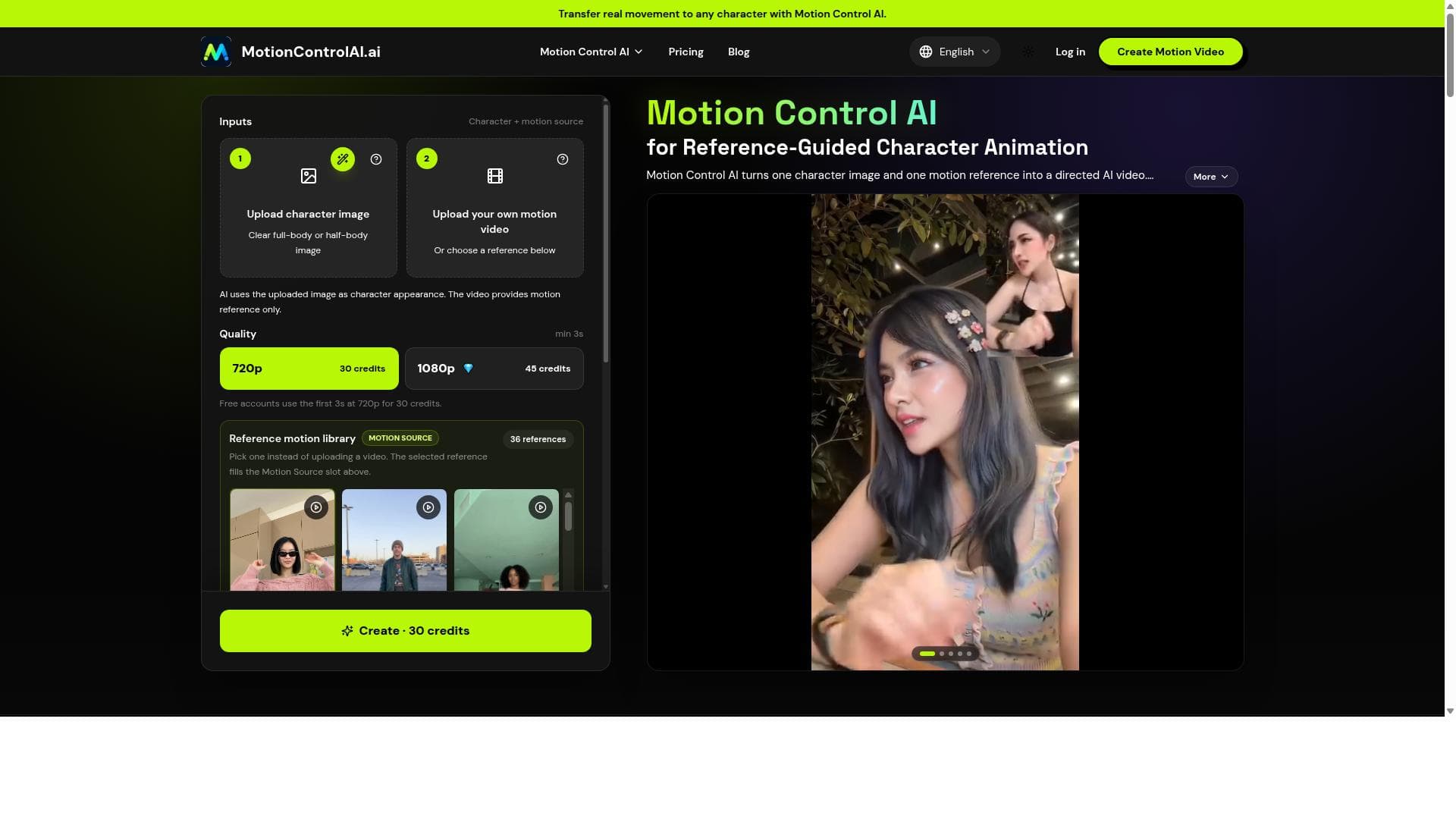Jump to the second carousel dot

point(942,654)
